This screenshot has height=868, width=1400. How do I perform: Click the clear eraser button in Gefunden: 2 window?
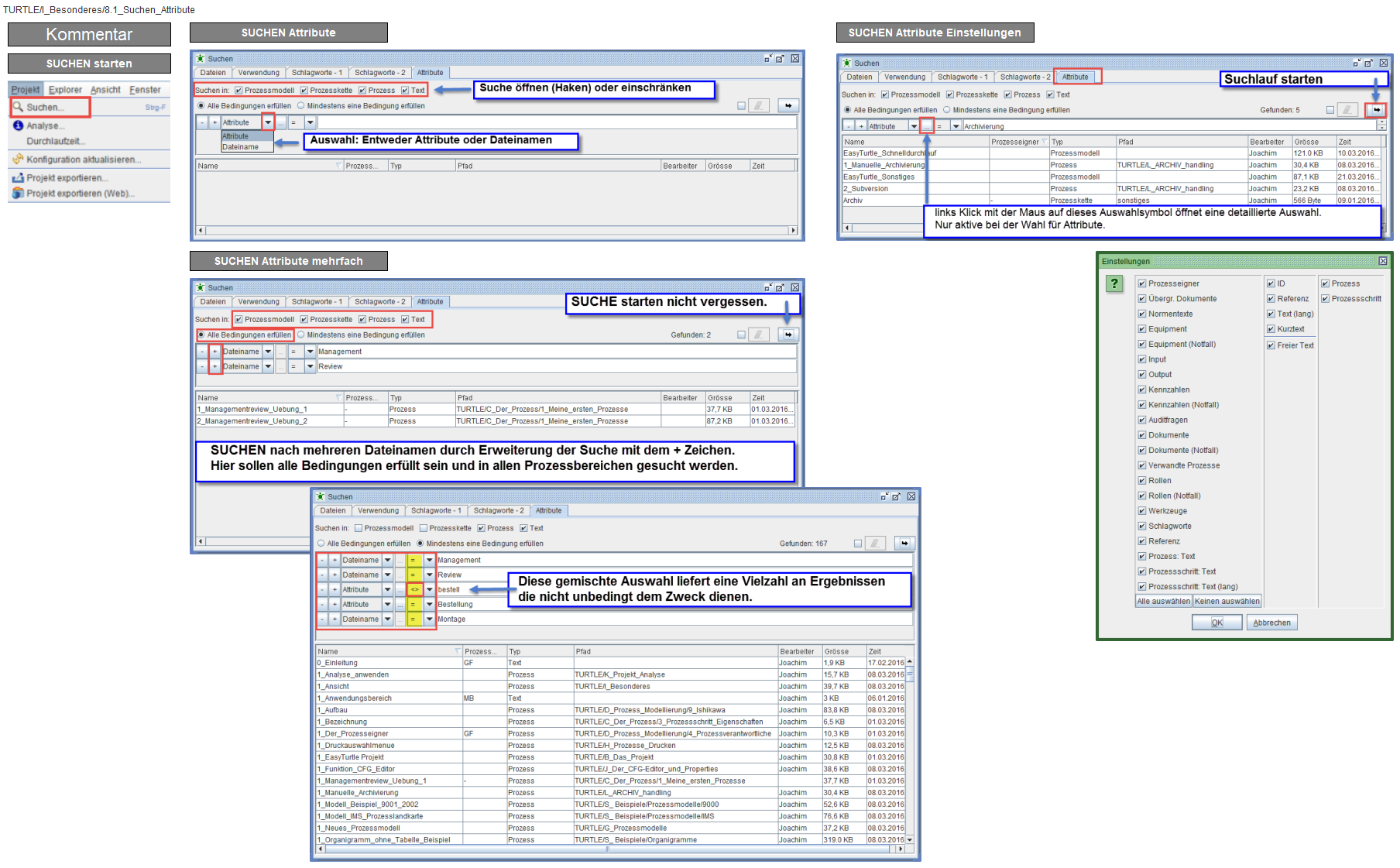(759, 335)
